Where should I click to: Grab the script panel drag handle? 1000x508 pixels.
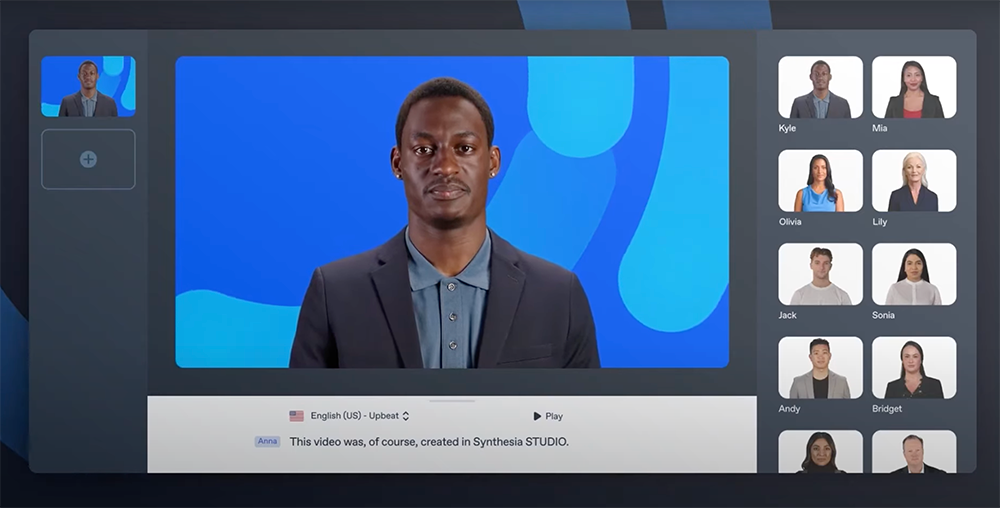[x=452, y=401]
